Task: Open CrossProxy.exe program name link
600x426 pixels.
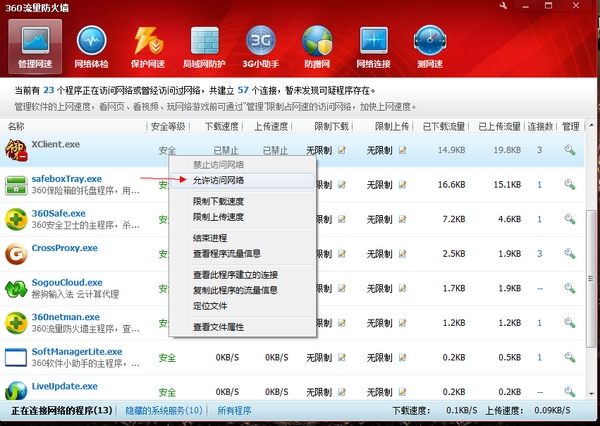Action: tap(64, 248)
